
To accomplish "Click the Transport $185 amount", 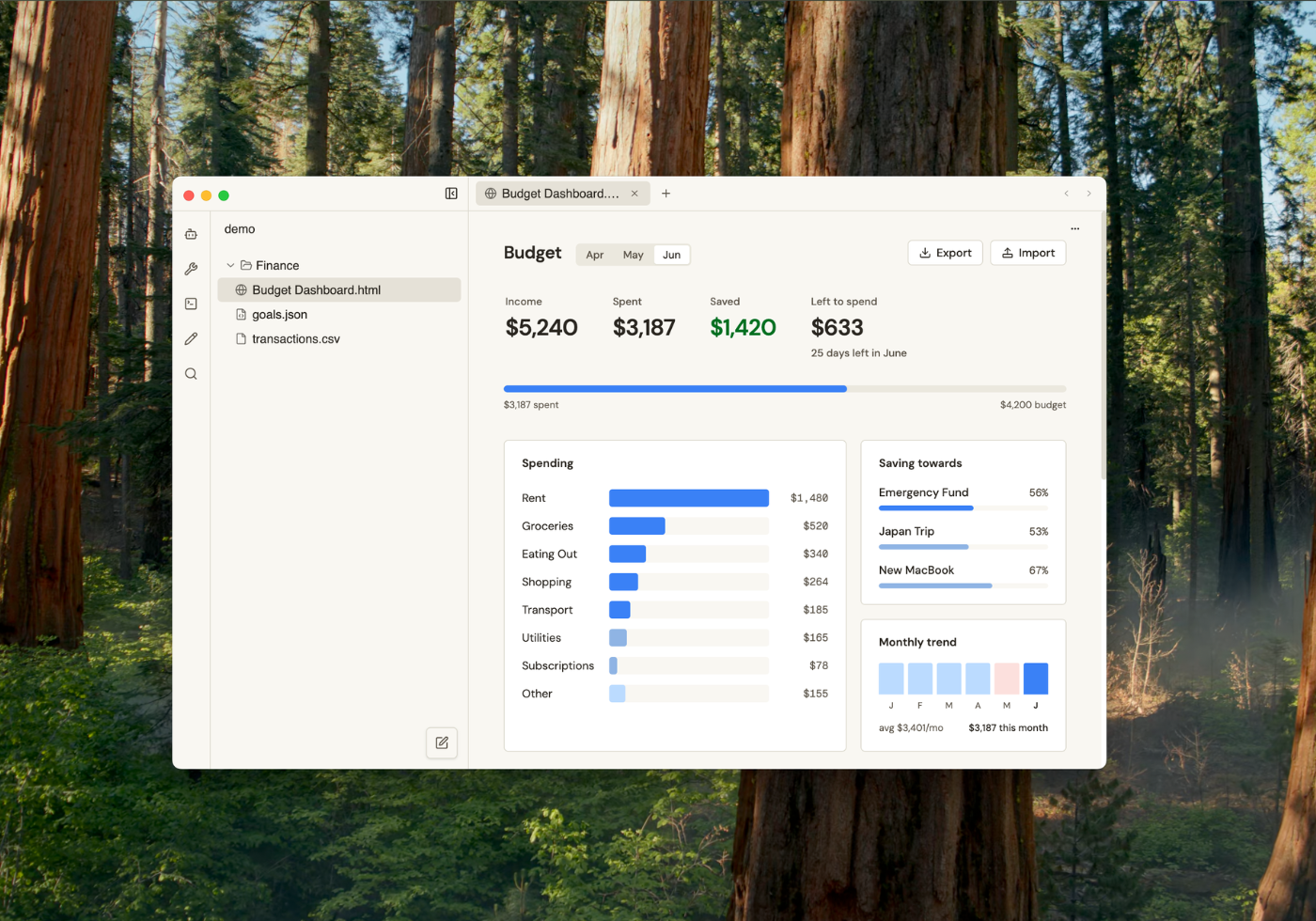I will (x=815, y=610).
